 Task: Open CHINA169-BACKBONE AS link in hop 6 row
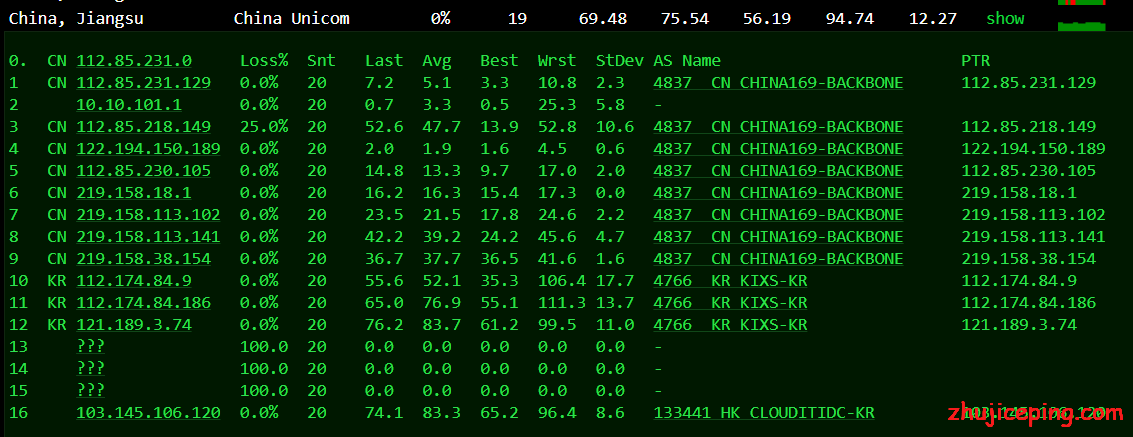778,193
